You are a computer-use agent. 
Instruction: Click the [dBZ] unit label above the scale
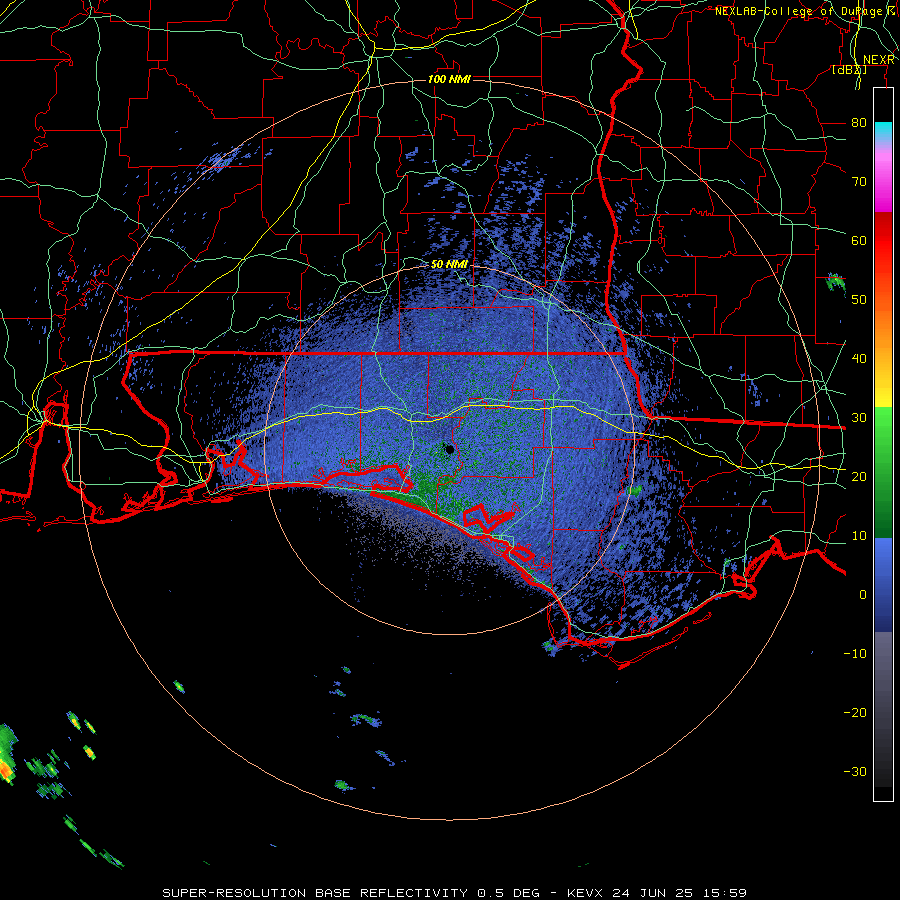coord(849,70)
